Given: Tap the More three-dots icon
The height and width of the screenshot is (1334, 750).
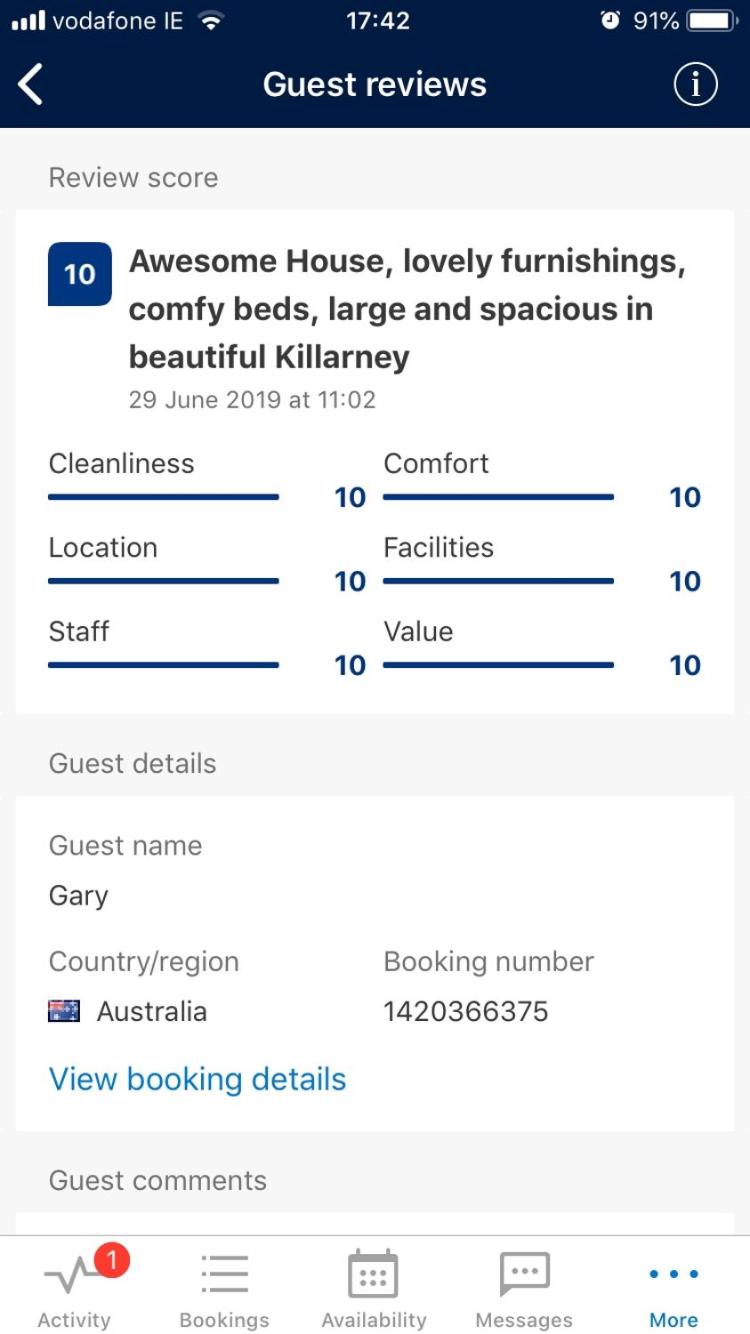Looking at the screenshot, I should [673, 1275].
